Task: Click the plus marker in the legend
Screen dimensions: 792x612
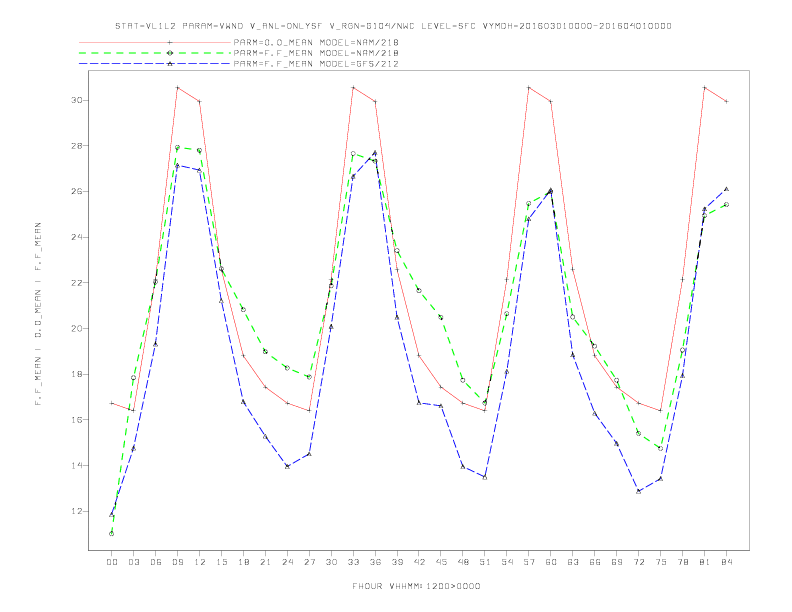Action: (x=170, y=42)
